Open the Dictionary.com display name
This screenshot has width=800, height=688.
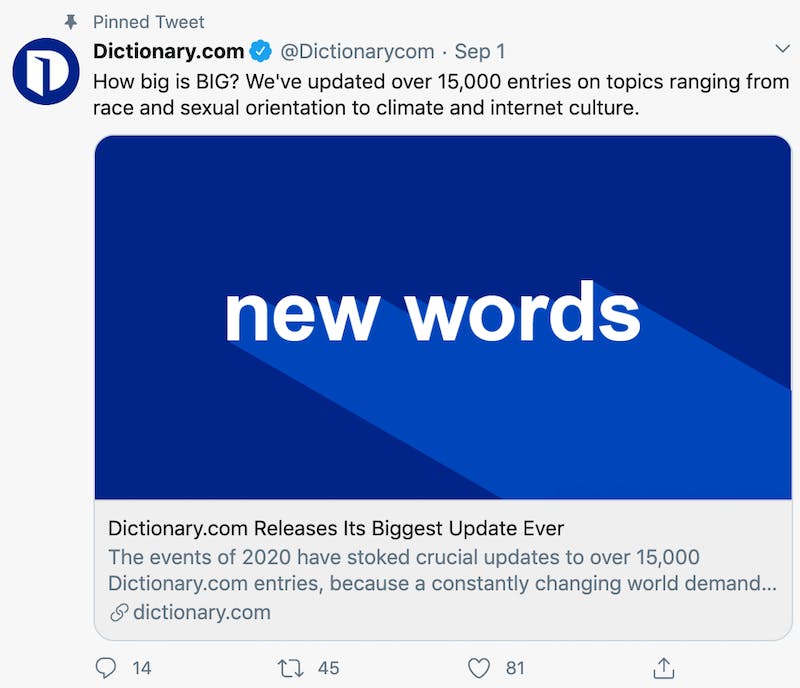pyautogui.click(x=168, y=51)
